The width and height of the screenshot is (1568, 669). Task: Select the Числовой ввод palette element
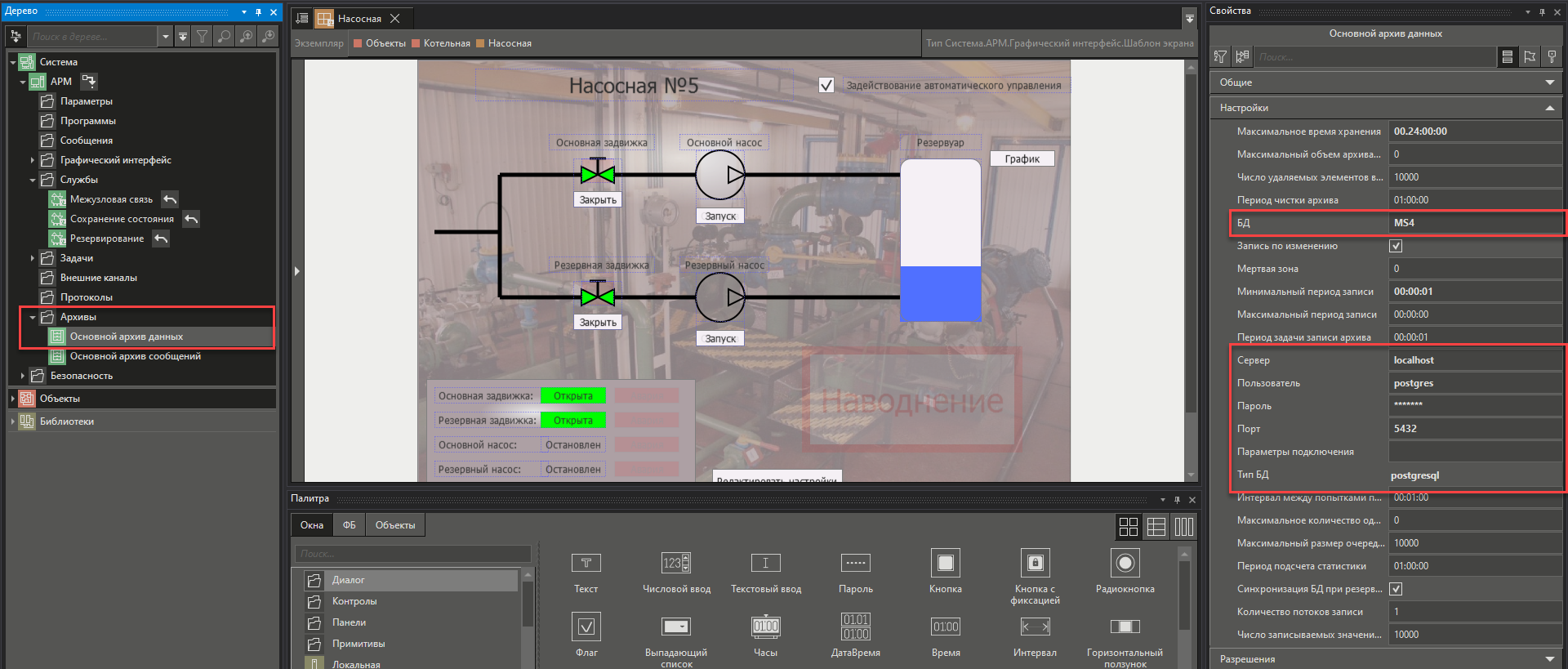[x=676, y=564]
